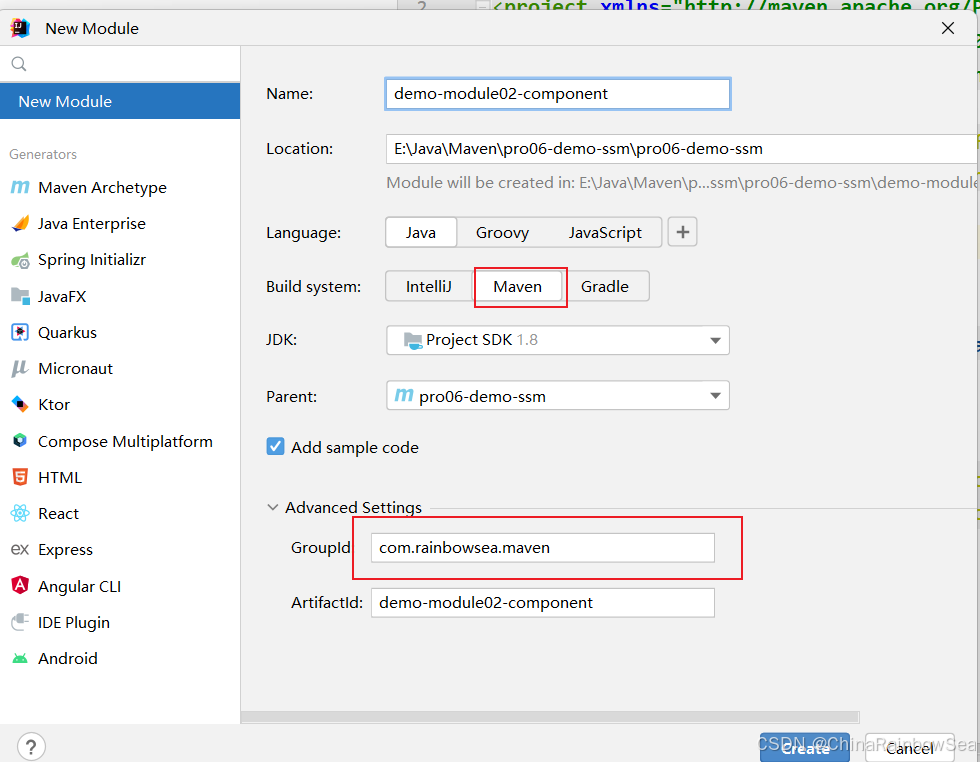The image size is (980, 762).
Task: Select the HTML5 generator icon
Action: (20, 478)
